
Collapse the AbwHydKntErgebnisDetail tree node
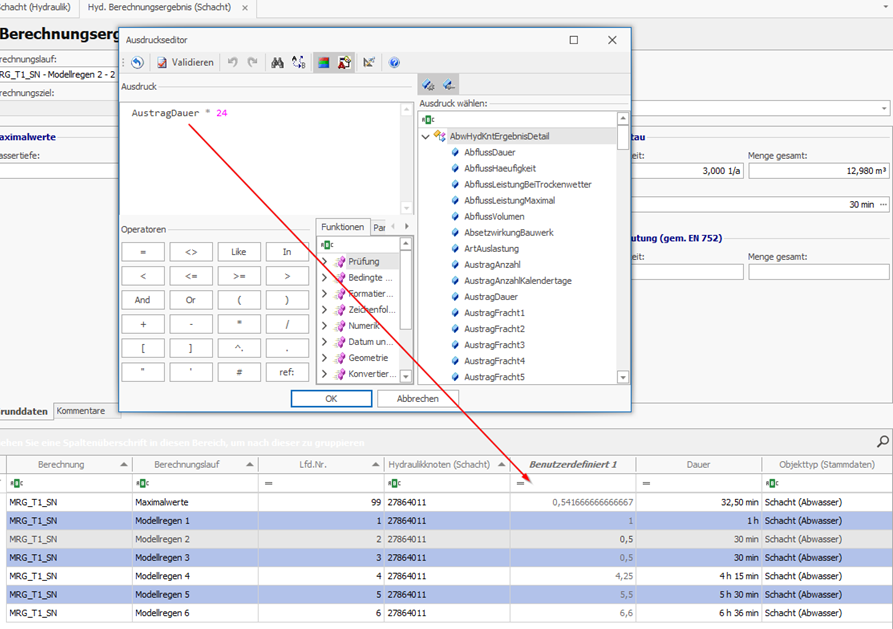[x=426, y=136]
